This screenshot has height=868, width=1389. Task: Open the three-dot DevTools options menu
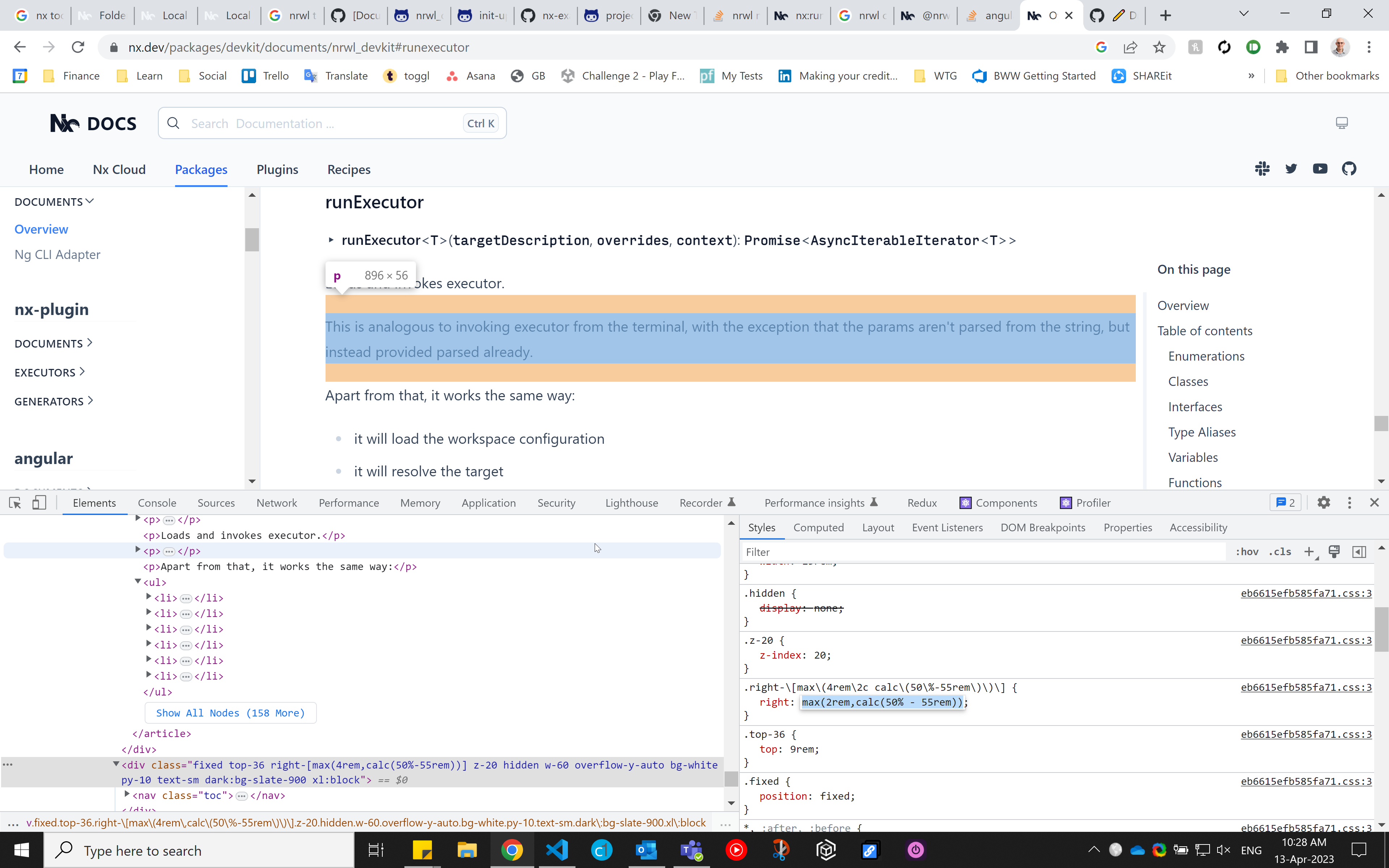(x=1350, y=502)
